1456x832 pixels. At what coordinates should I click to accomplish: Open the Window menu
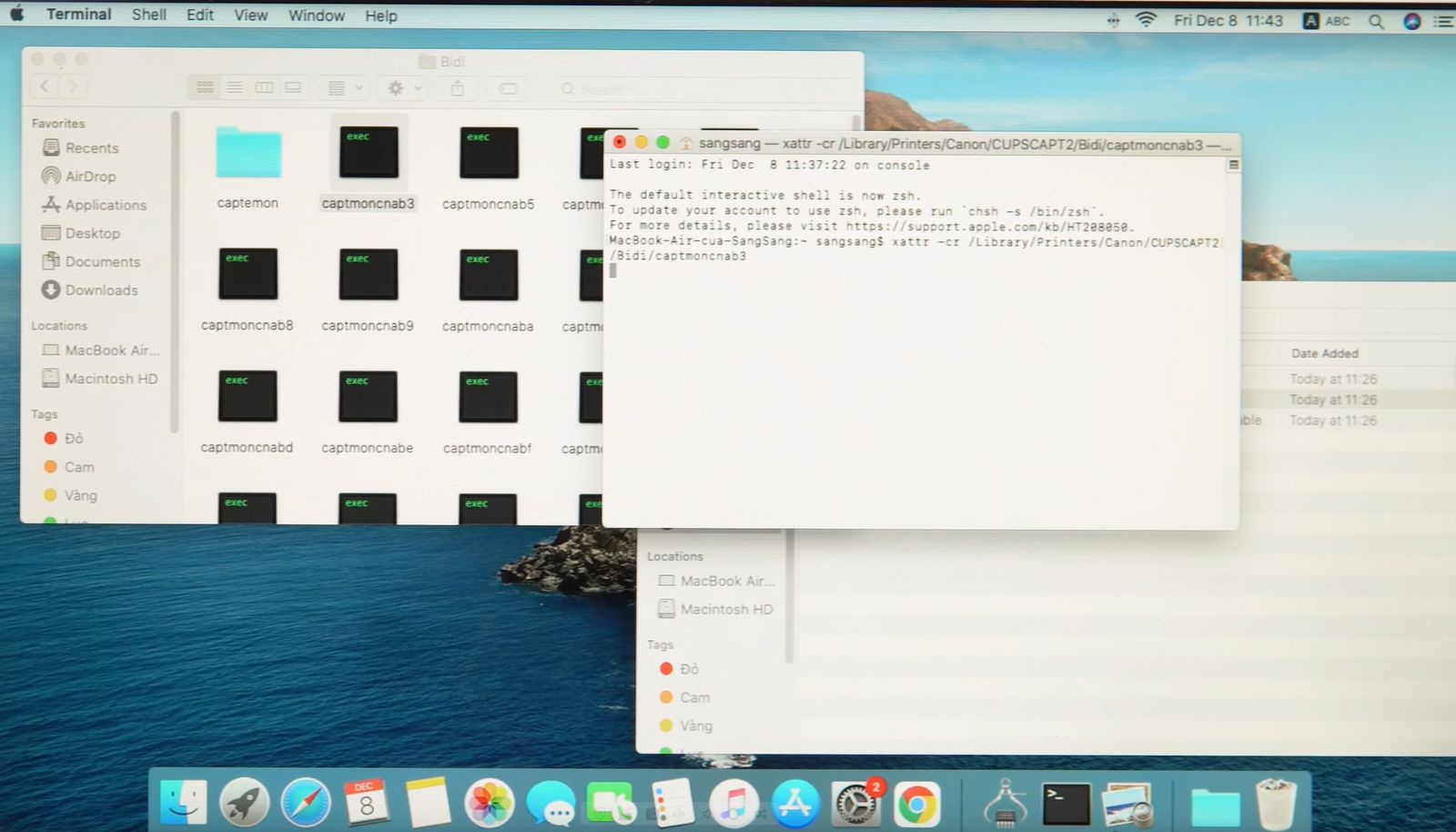(317, 15)
